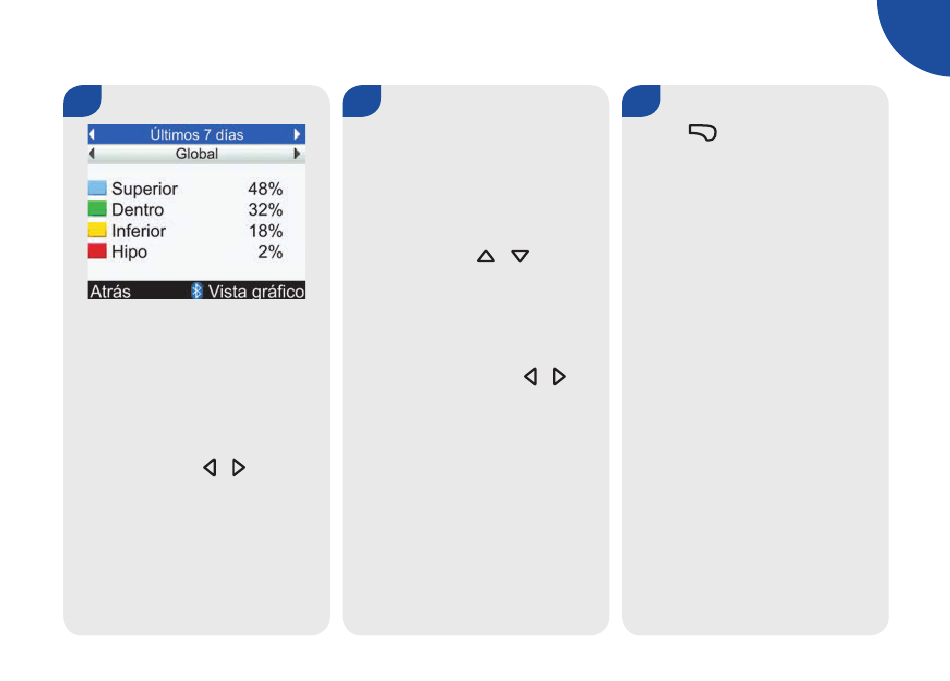
Task: Click the right arrow next to Global
Action: [297, 153]
